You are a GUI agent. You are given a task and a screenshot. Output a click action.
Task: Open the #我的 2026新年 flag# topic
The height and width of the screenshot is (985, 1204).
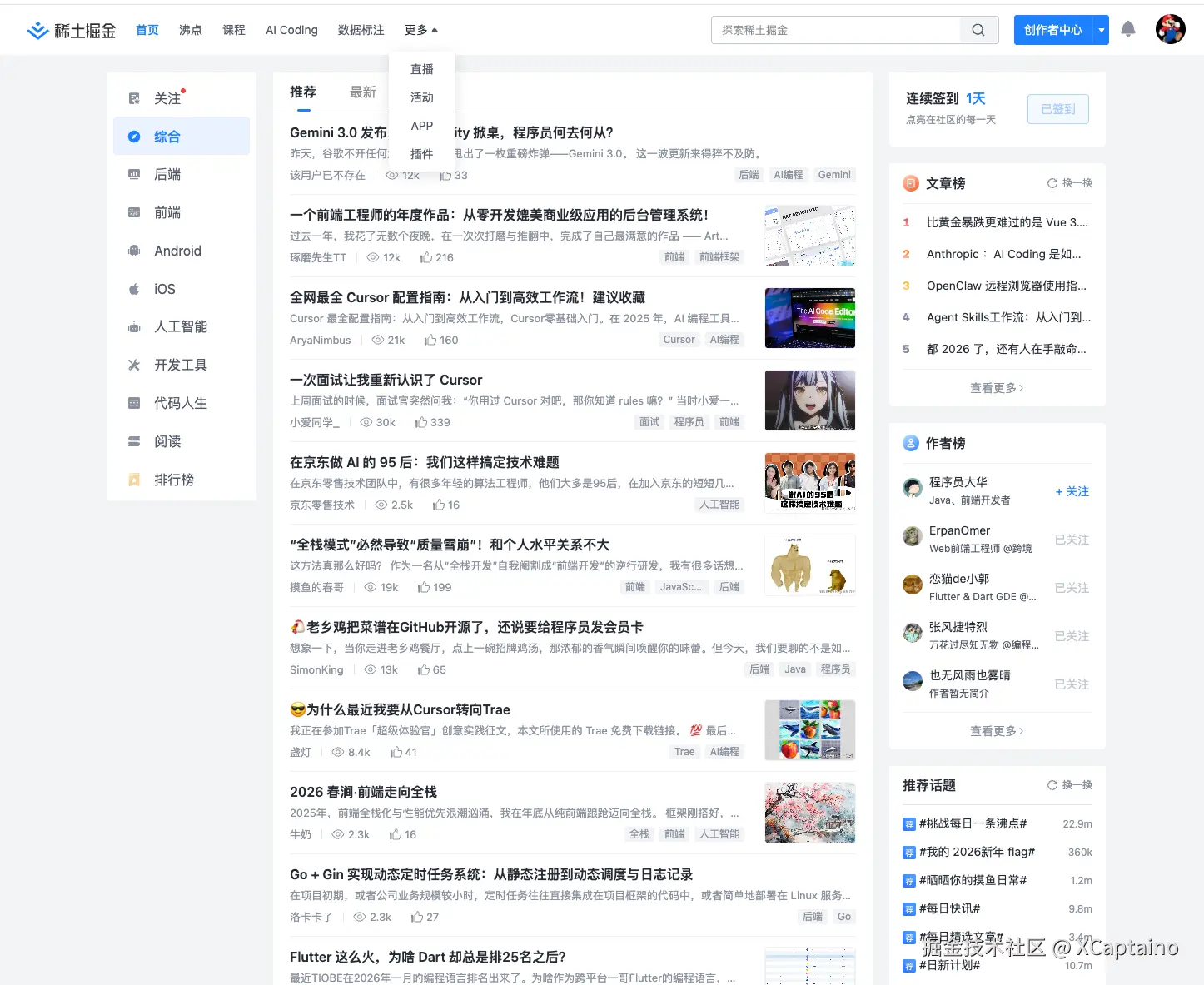point(978,852)
